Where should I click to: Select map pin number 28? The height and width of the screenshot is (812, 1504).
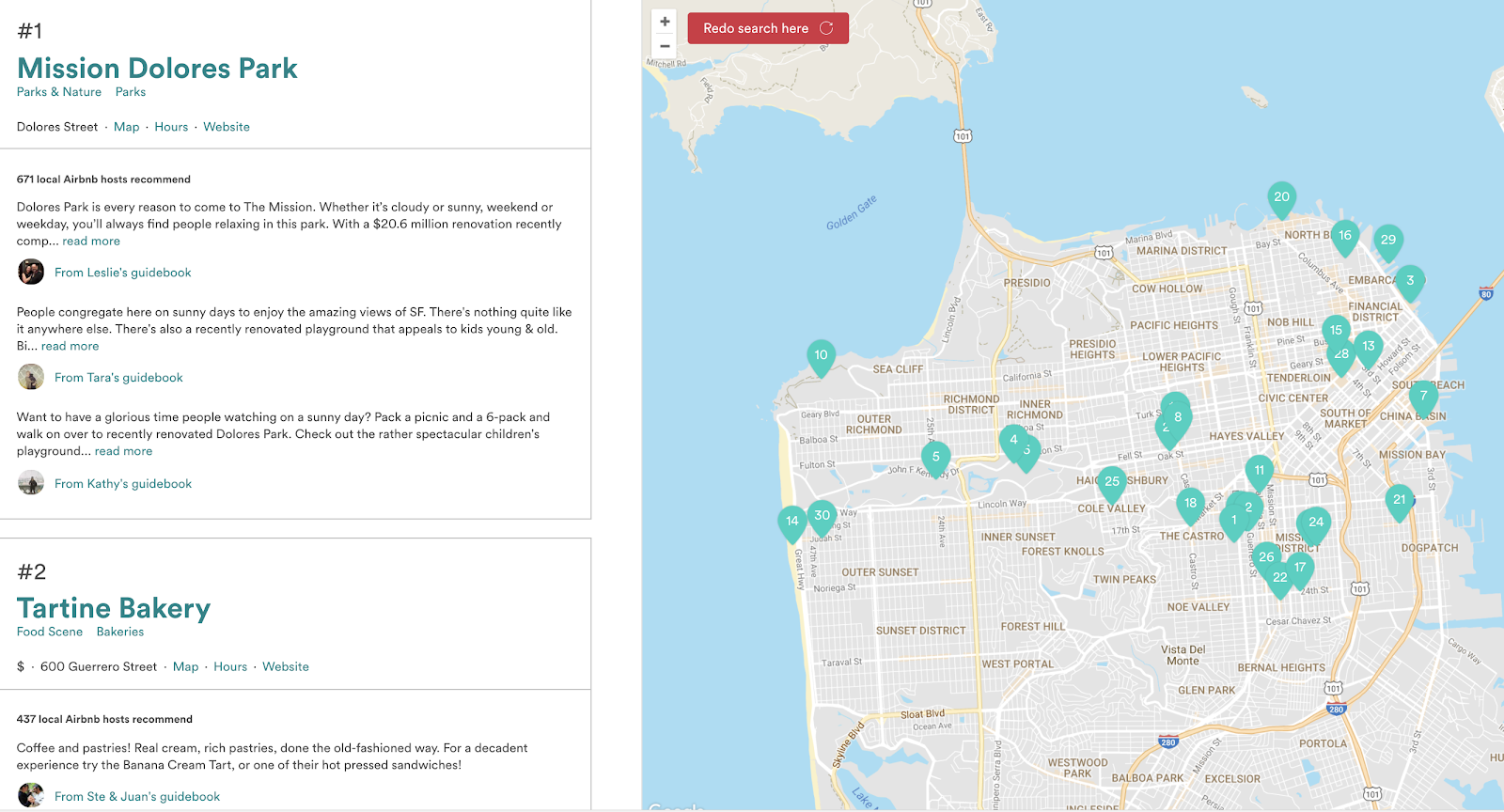(1341, 357)
